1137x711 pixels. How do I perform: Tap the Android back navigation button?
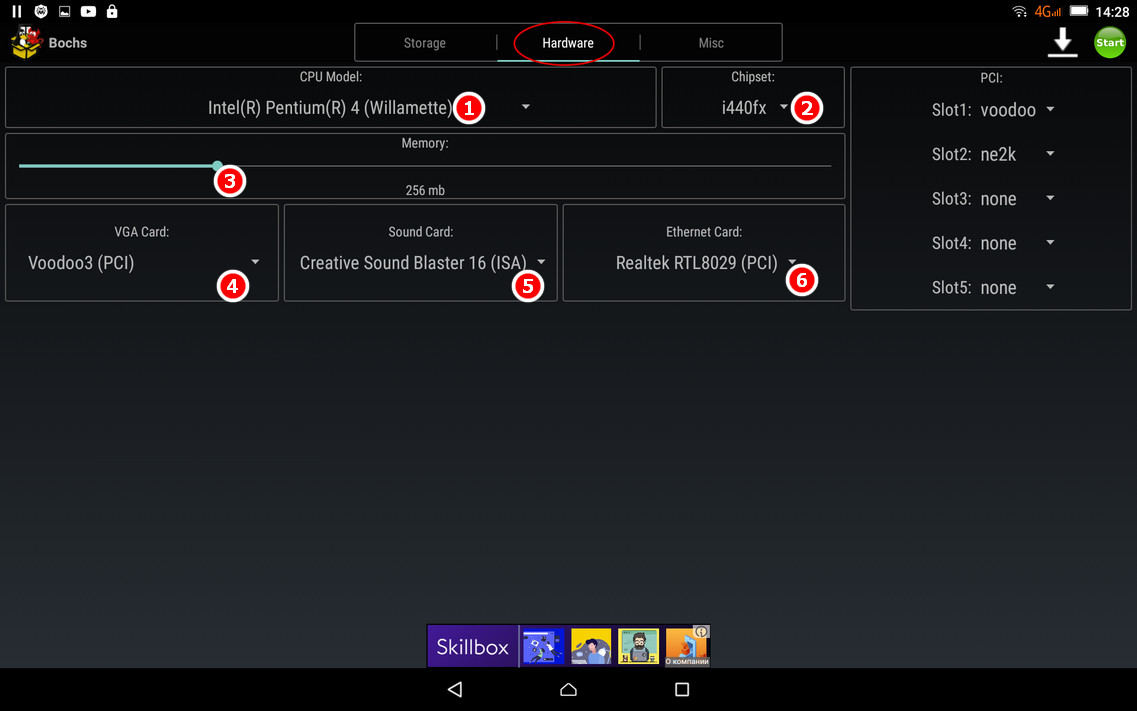coord(455,689)
